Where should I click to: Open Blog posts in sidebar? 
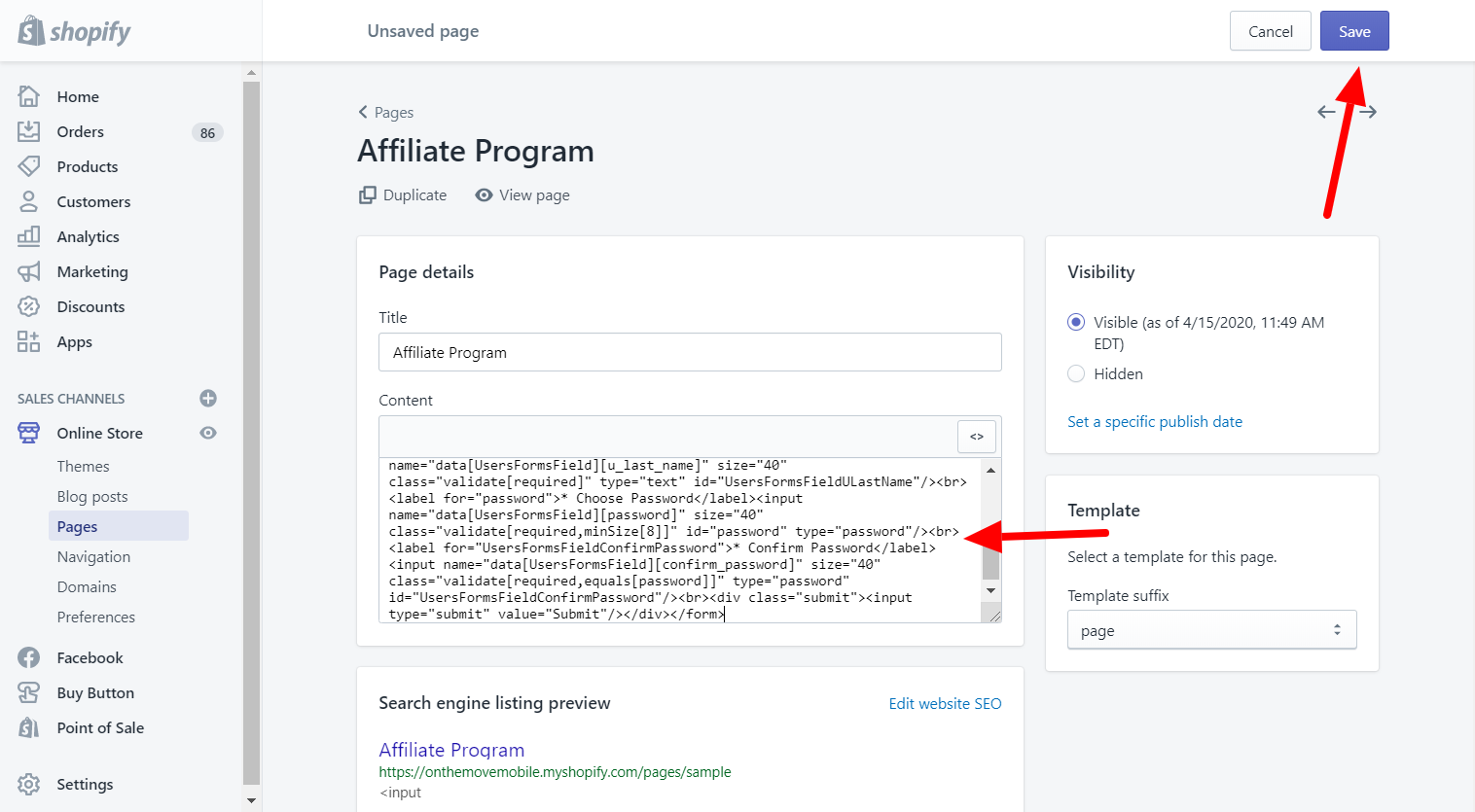point(92,496)
